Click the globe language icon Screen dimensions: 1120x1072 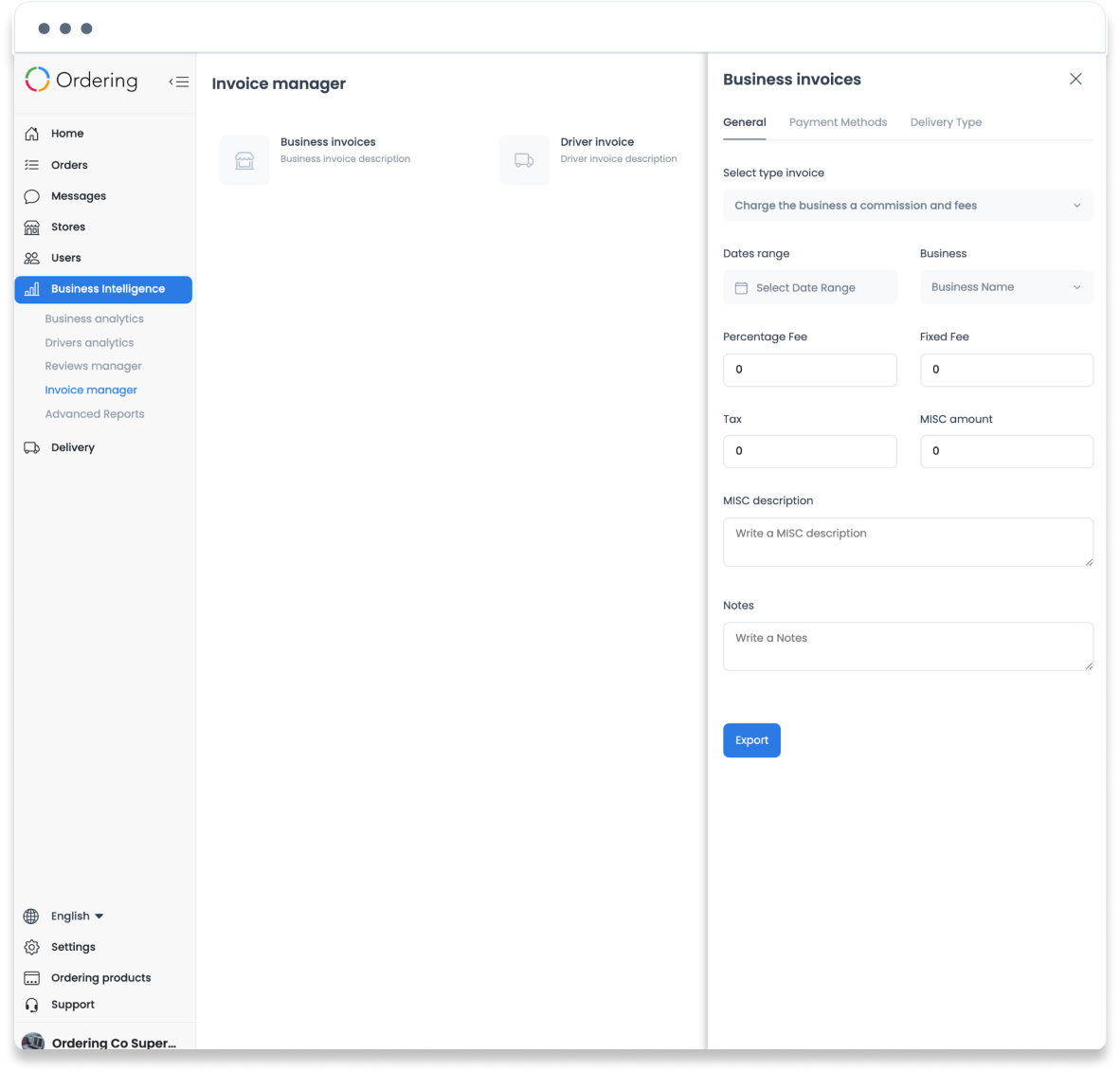31,917
